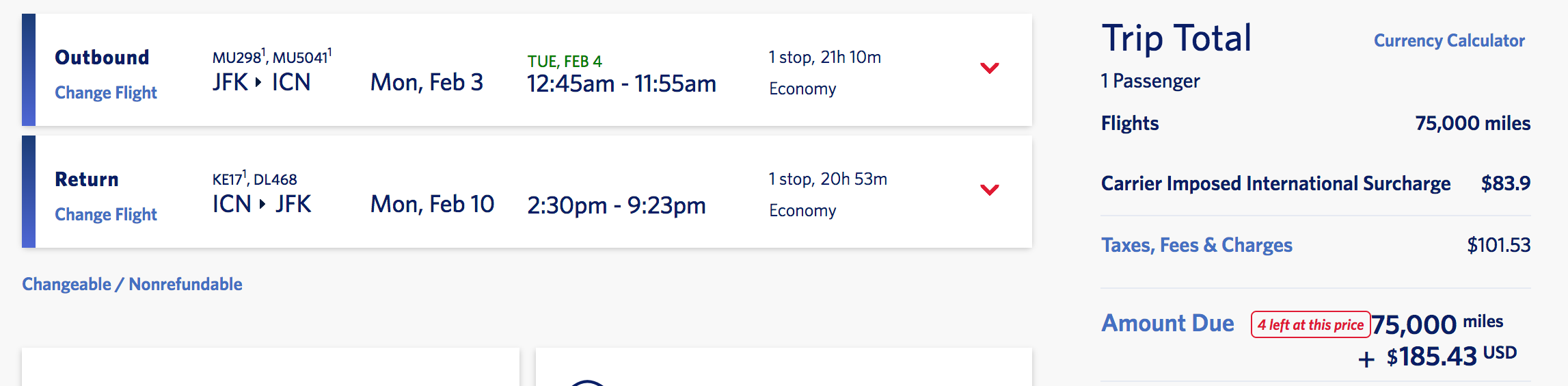View Taxes, Fees & Charges breakdown

(1196, 245)
